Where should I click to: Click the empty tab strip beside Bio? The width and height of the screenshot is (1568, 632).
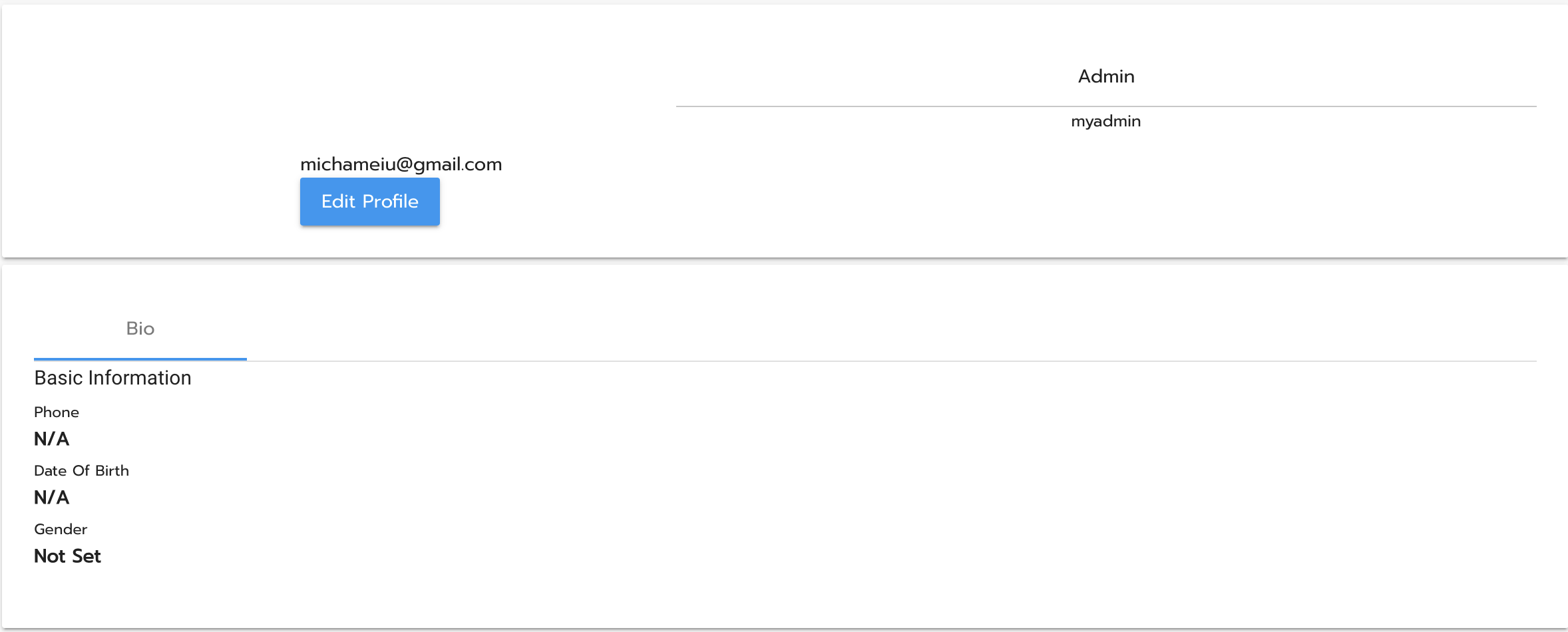click(799, 329)
